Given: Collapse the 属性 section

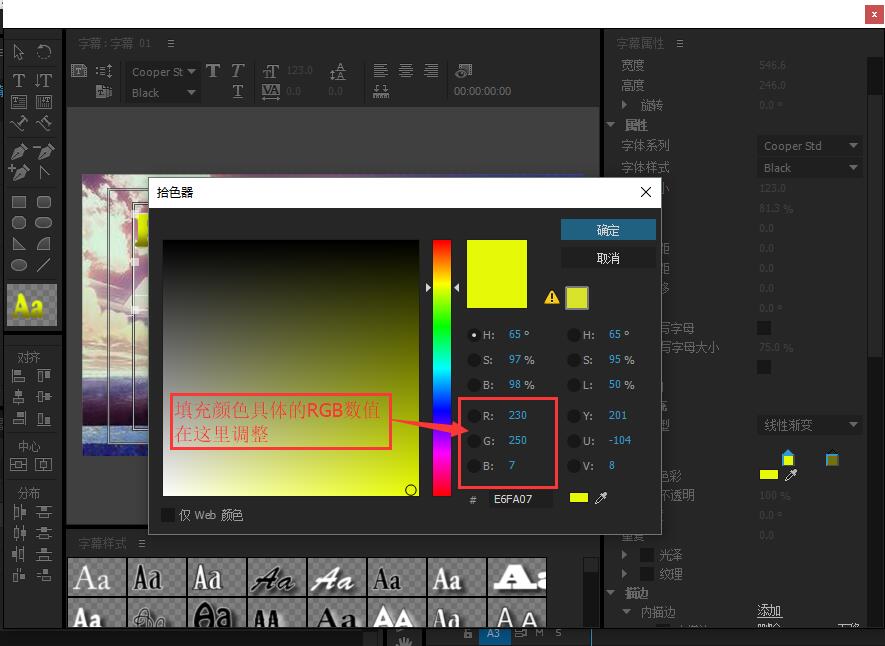Looking at the screenshot, I should 611,125.
